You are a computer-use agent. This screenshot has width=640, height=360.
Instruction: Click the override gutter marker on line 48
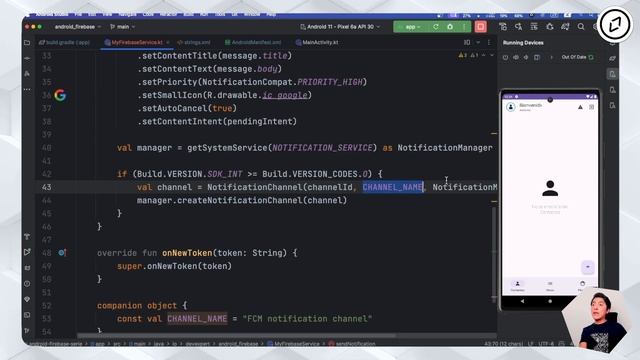(62, 253)
